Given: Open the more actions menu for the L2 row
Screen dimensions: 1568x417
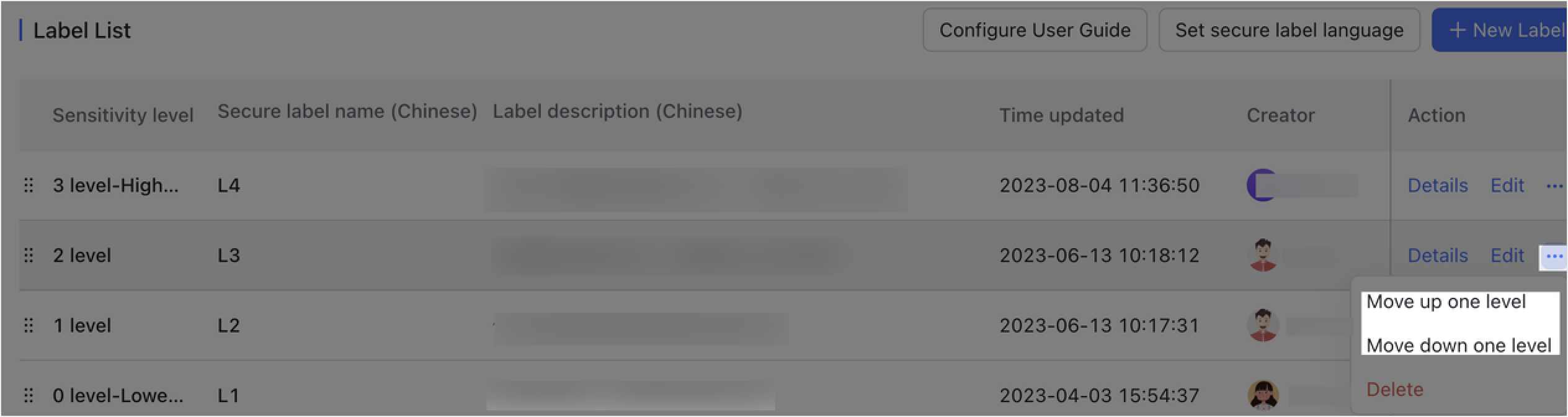Looking at the screenshot, I should [x=1555, y=325].
